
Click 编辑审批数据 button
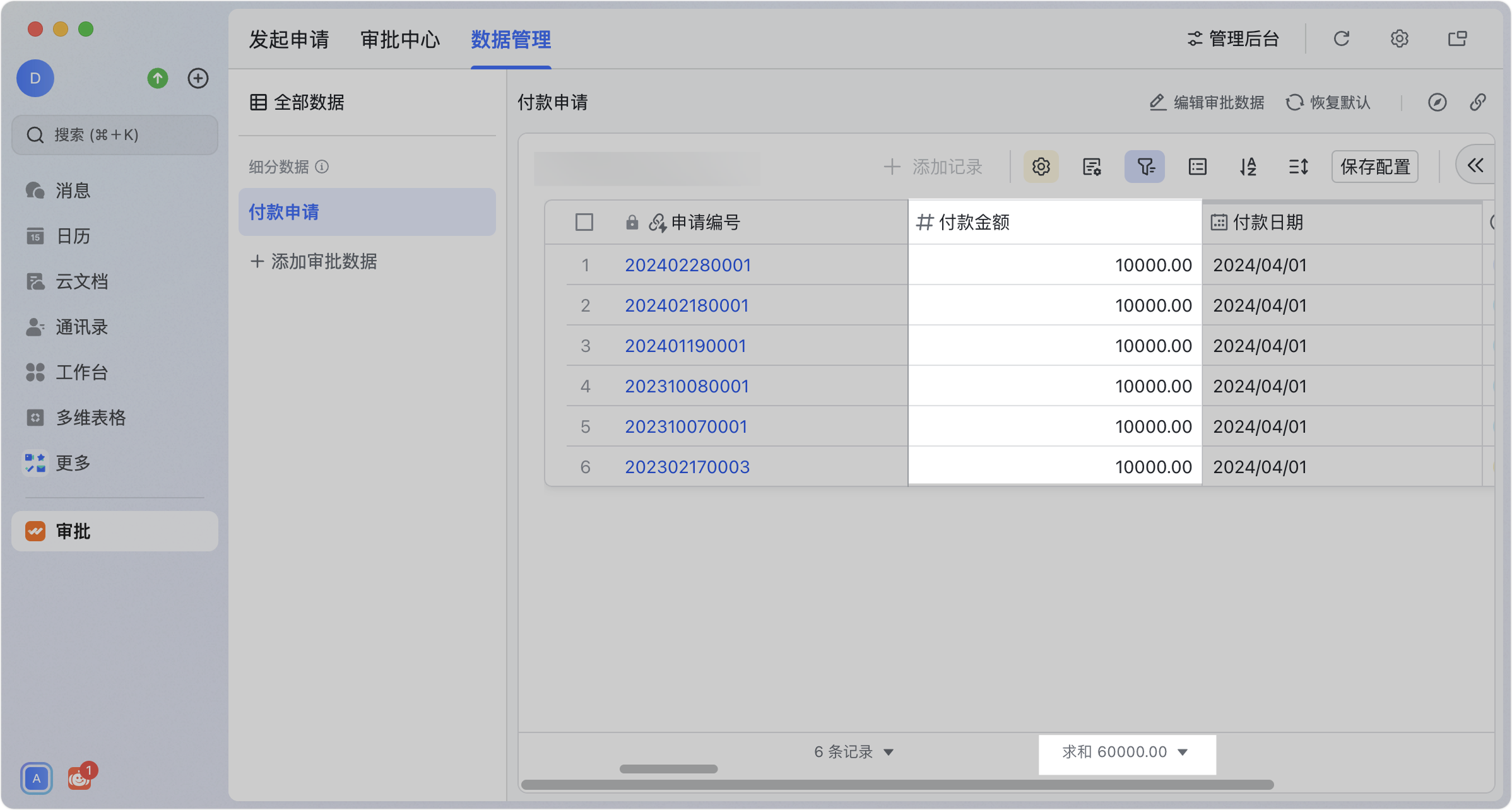[x=1207, y=102]
